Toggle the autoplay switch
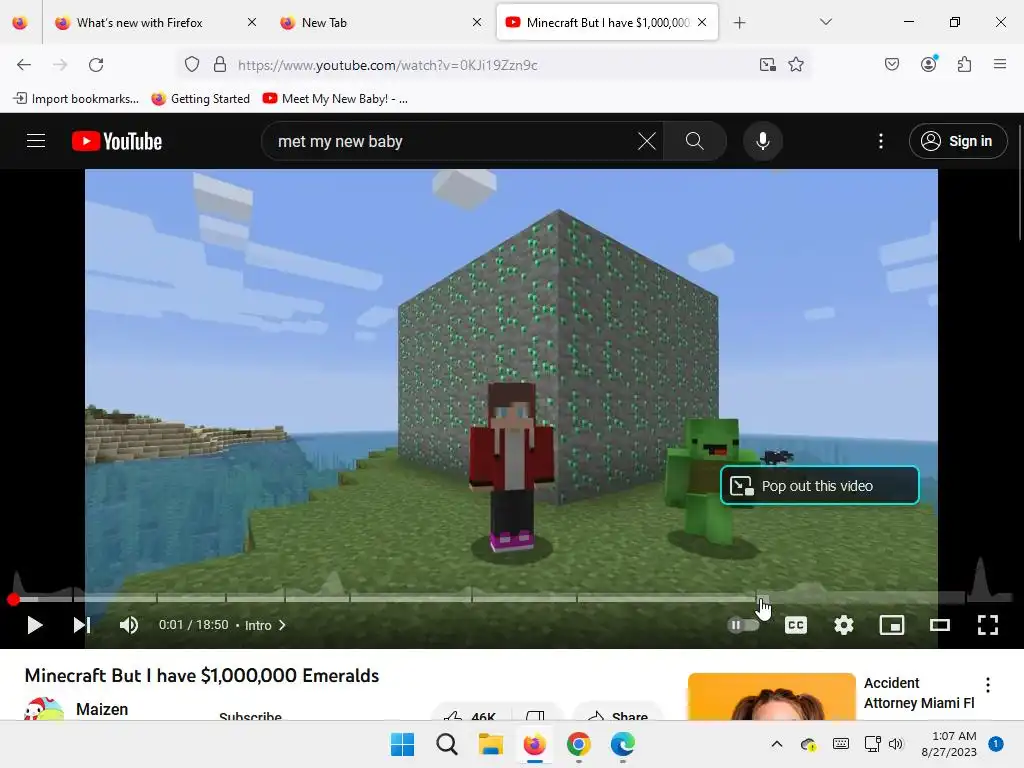 (x=743, y=625)
